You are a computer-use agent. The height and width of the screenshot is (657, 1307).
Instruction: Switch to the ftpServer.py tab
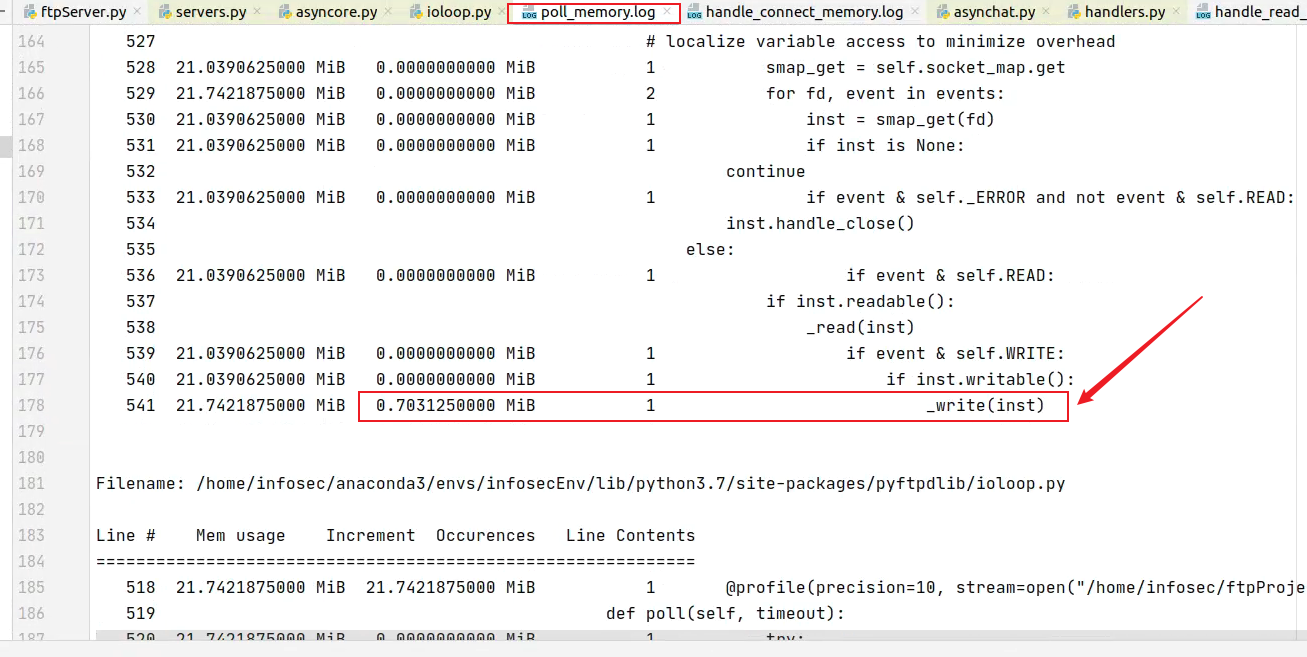click(x=83, y=13)
